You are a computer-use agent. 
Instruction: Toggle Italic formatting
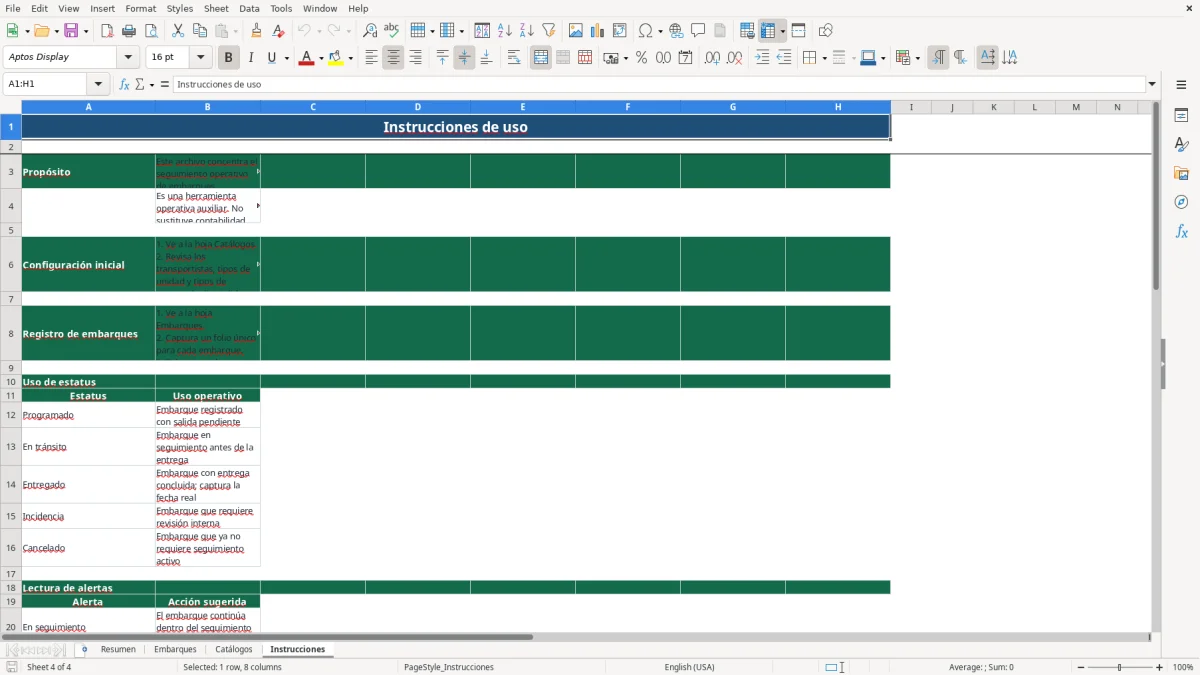pos(251,58)
